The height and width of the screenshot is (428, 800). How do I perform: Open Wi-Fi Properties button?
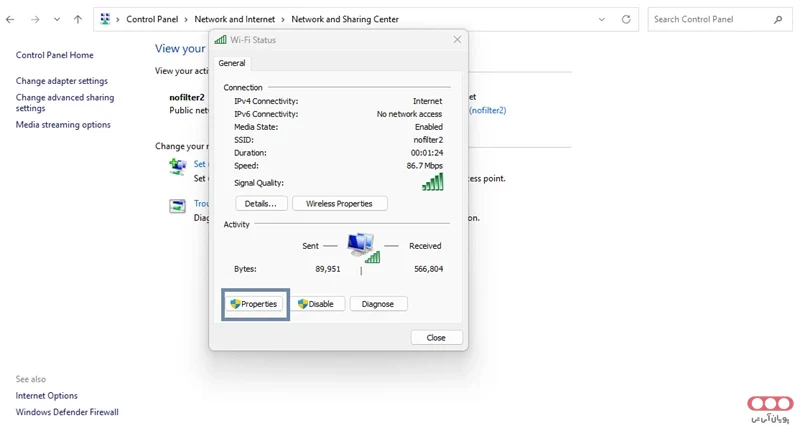[x=254, y=304]
